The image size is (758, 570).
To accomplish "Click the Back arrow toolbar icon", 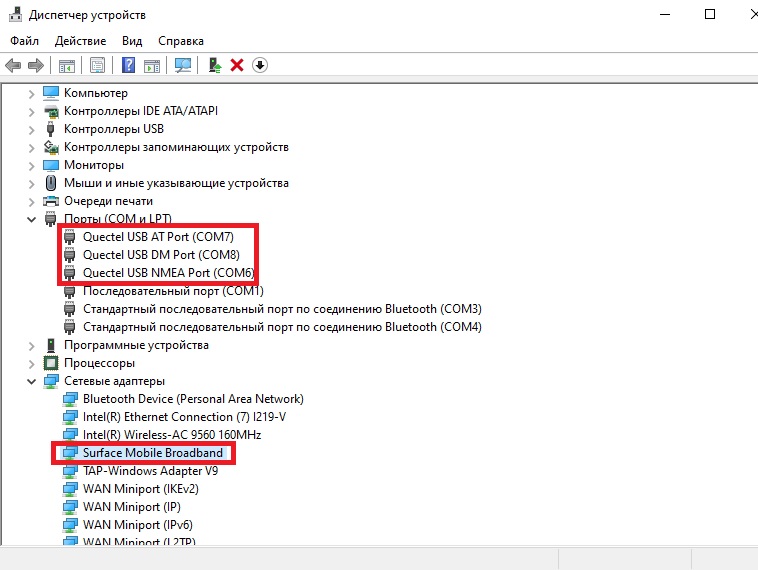I will [x=13, y=65].
